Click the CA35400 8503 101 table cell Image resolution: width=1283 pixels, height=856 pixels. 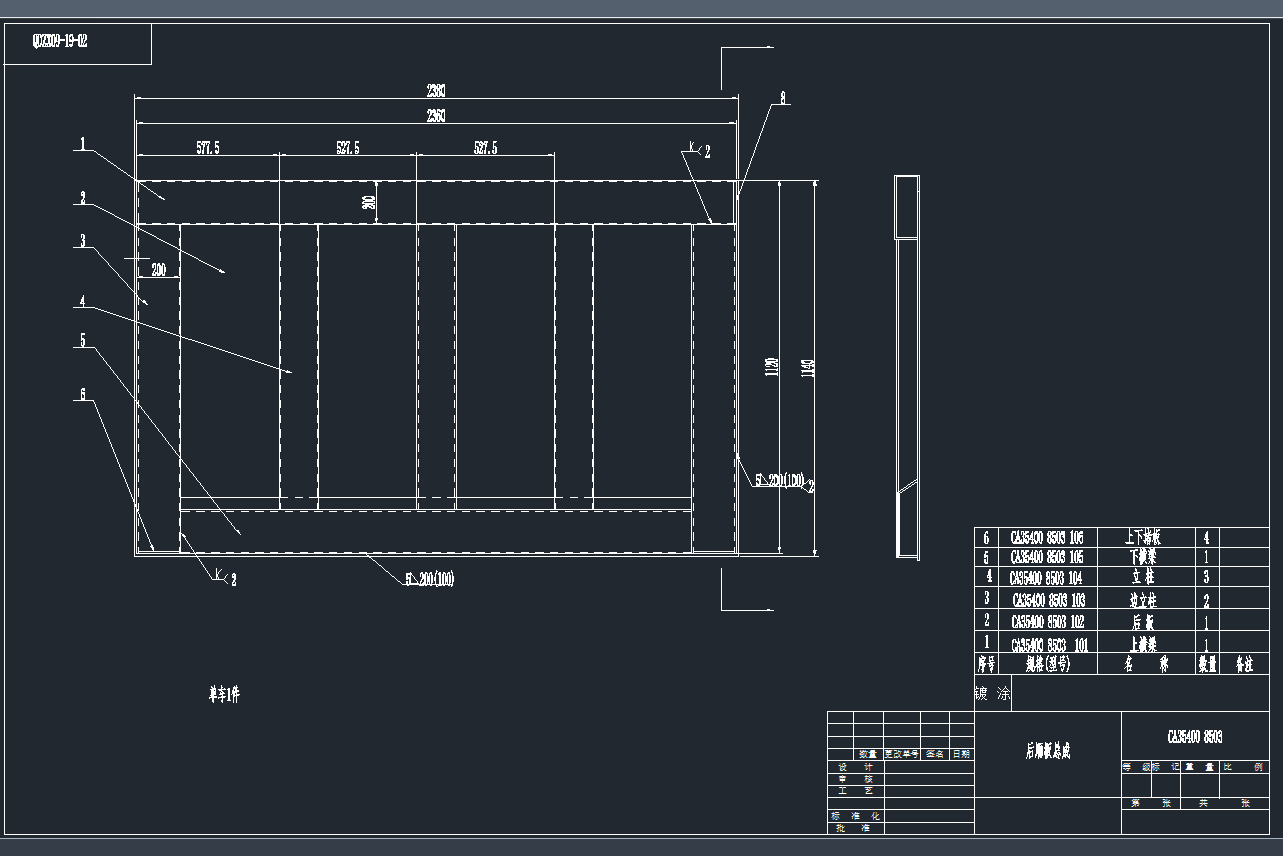pyautogui.click(x=1046, y=645)
